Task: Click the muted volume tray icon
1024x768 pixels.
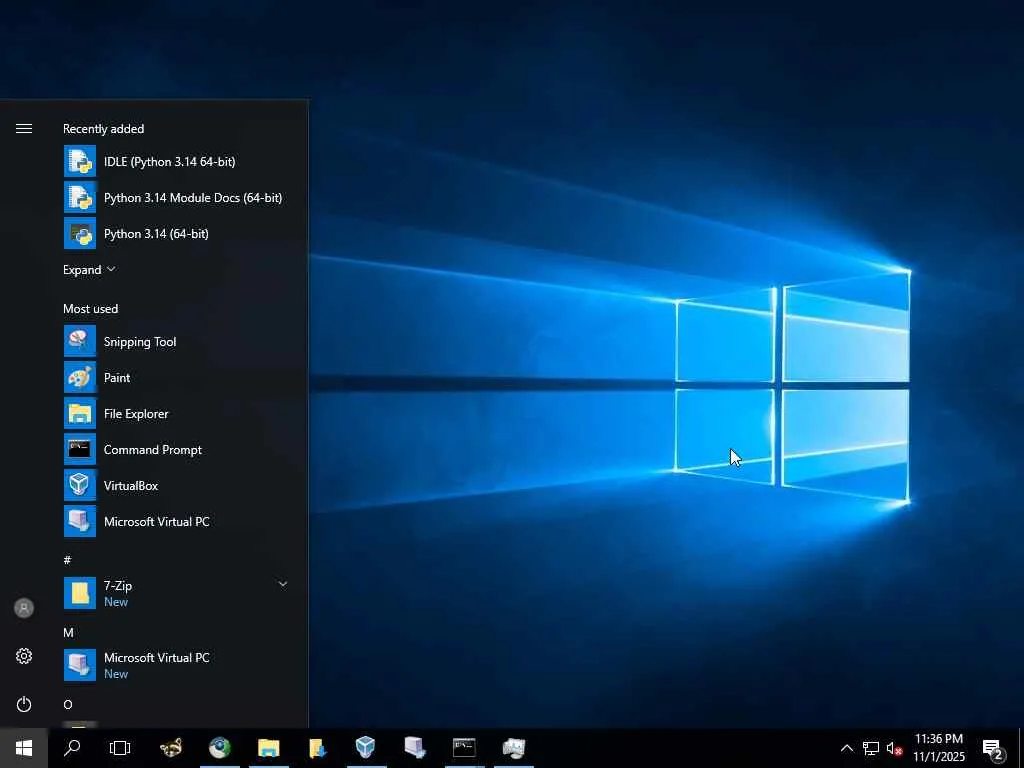Action: pos(894,748)
